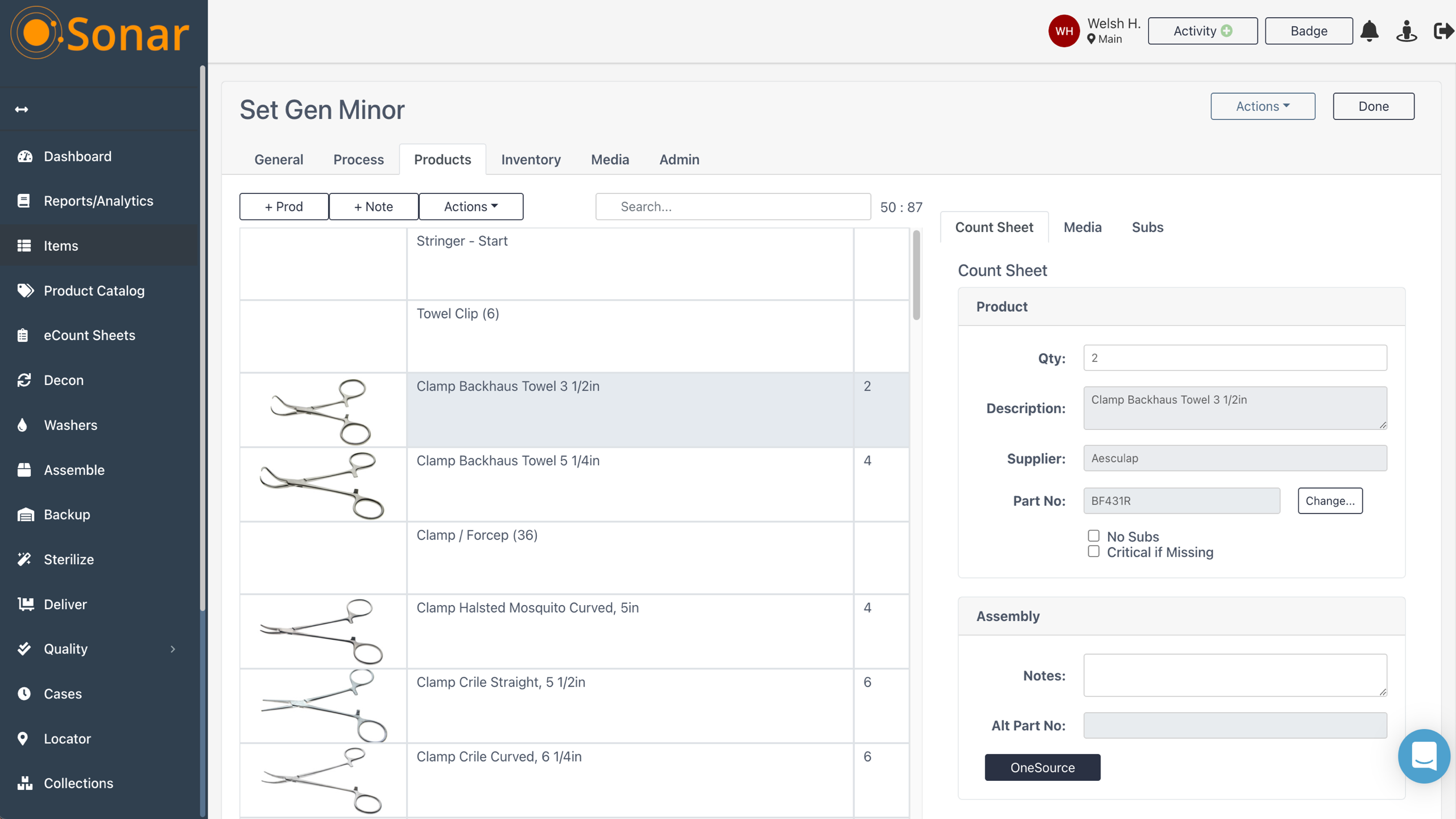Click the product list vertical scrollbar
This screenshot has height=819, width=1456.
point(916,276)
